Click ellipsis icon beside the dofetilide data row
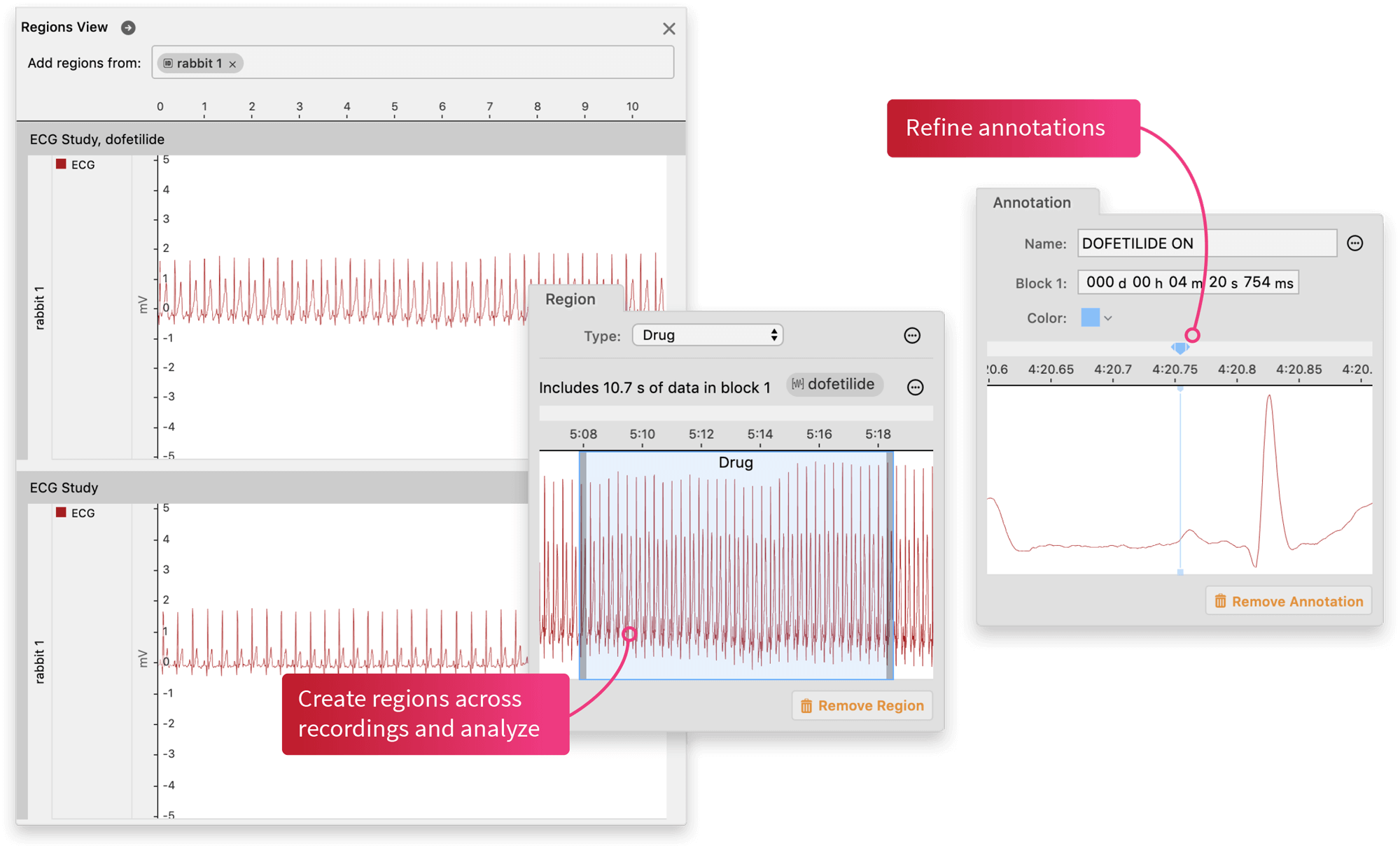The image size is (1400, 848). point(916,387)
